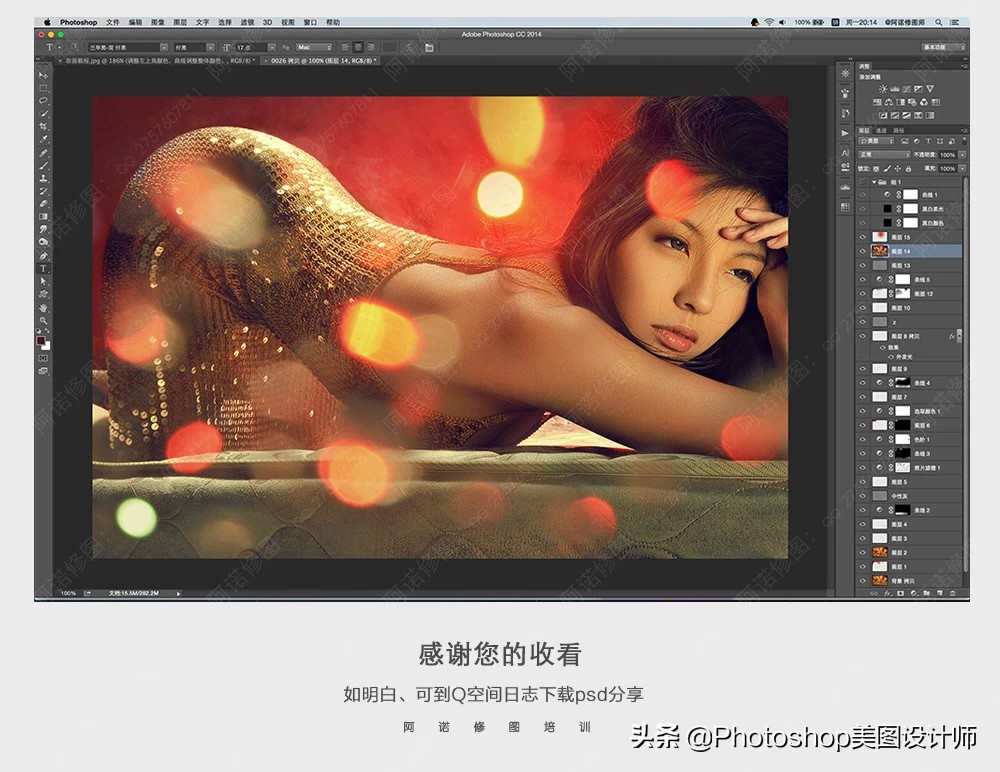Open the layer filter type dropdown
The image size is (1000, 772).
tap(876, 141)
